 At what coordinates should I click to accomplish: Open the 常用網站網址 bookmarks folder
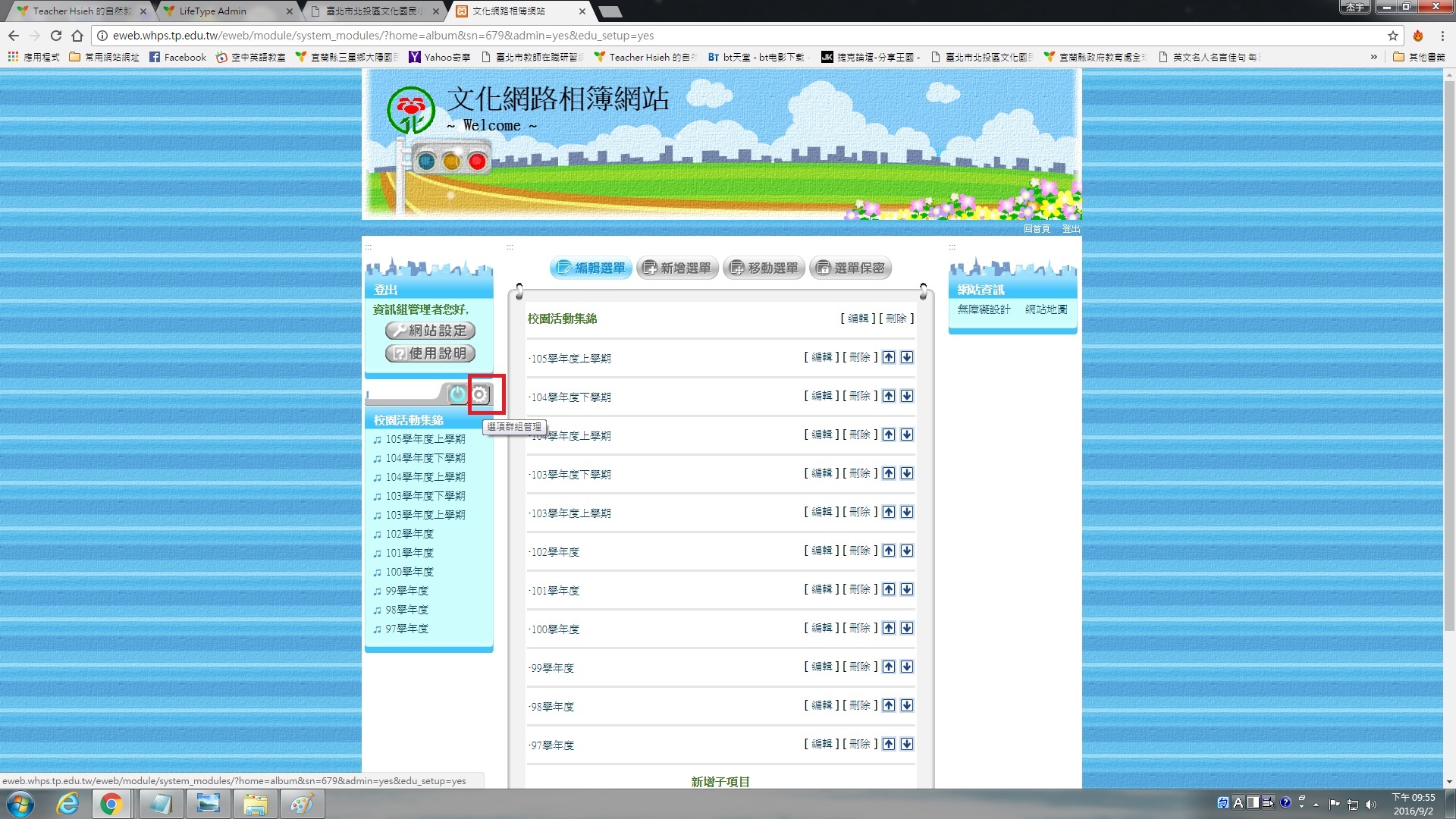click(104, 57)
